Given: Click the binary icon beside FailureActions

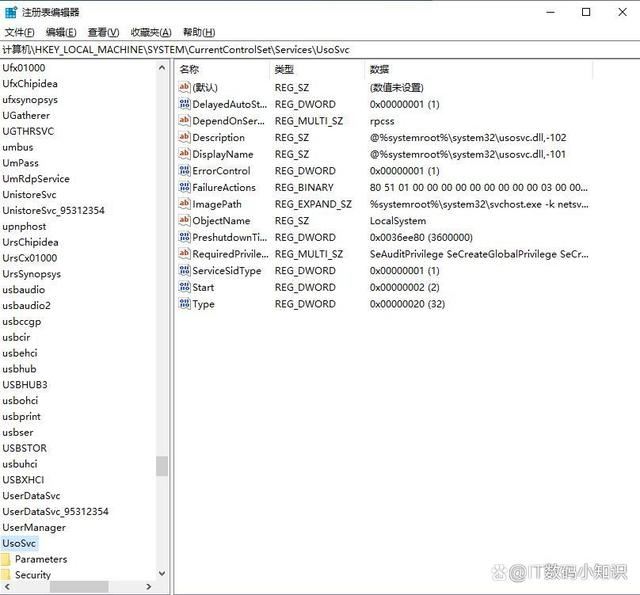Looking at the screenshot, I should pos(184,187).
